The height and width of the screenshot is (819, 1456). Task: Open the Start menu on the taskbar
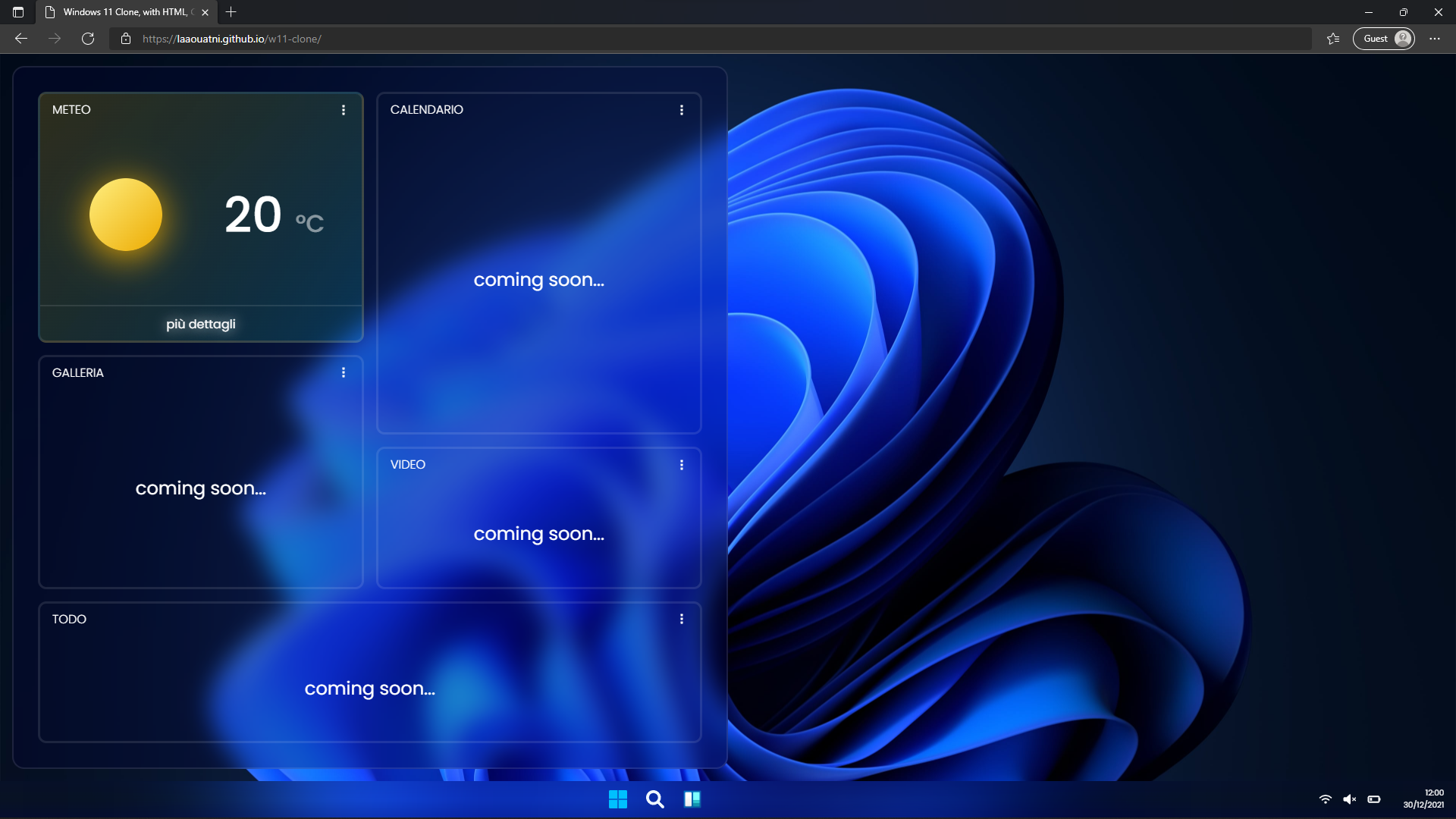click(618, 799)
